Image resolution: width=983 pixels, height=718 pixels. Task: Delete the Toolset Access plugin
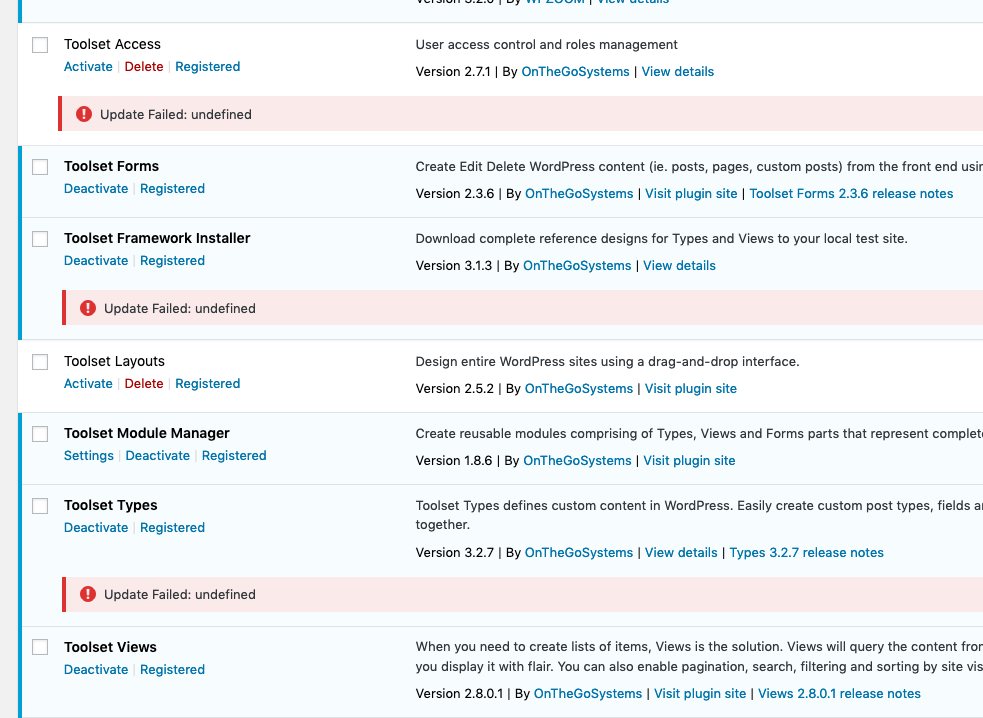144,66
